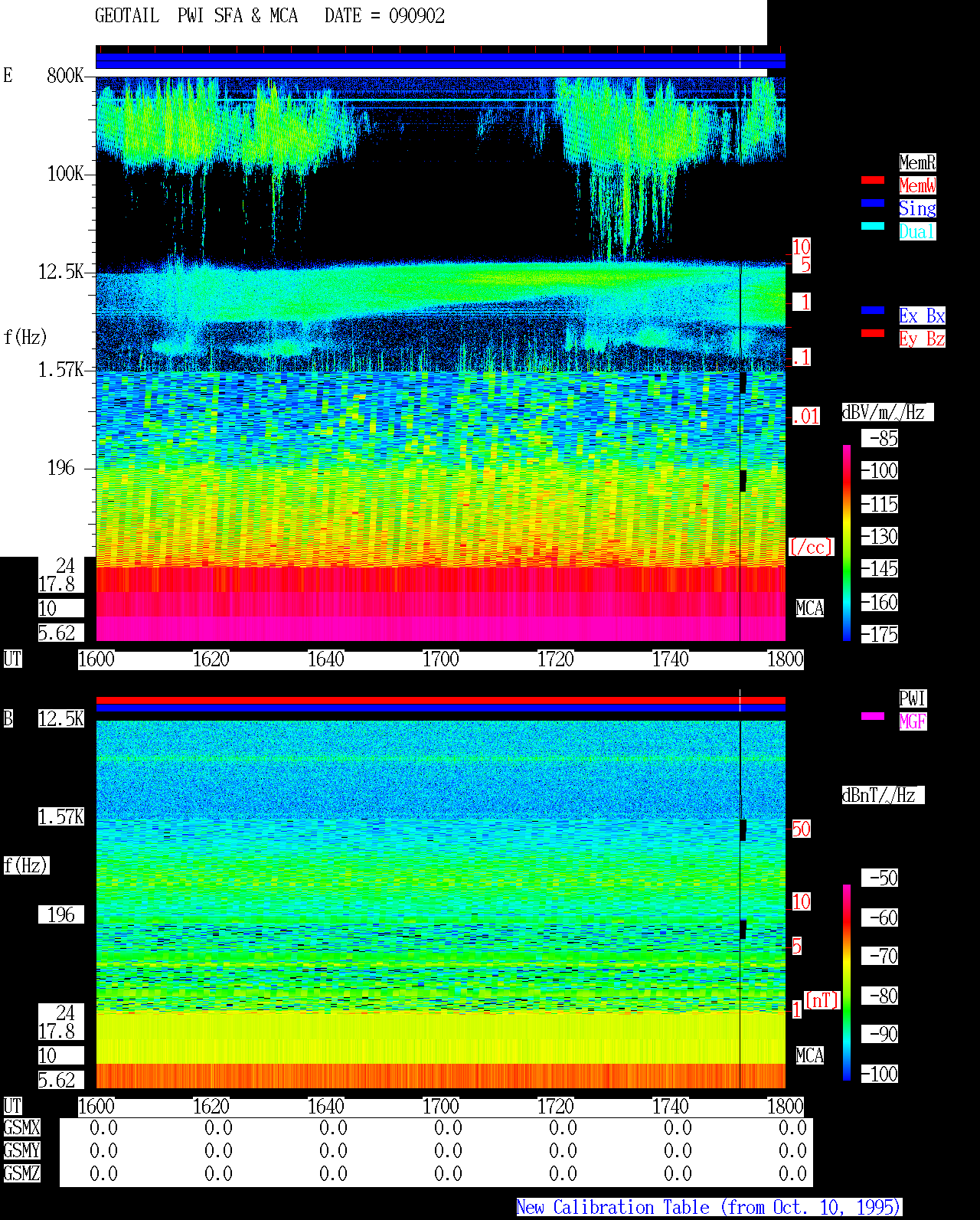Select the Dual legend label
980x1220 pixels.
tap(917, 231)
